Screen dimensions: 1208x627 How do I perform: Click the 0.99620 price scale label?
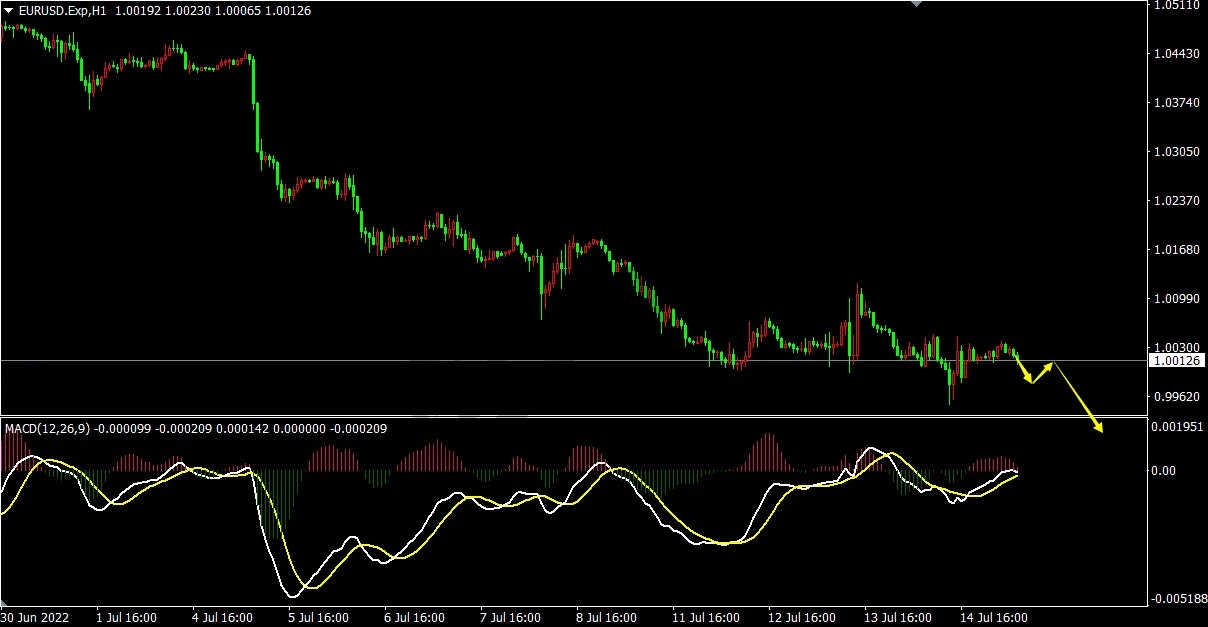1177,397
